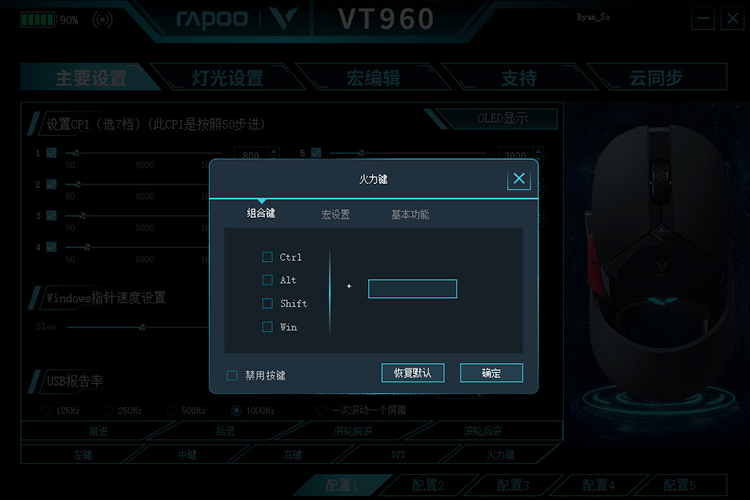
Task: Open the 基本功能 tab
Action: point(410,214)
